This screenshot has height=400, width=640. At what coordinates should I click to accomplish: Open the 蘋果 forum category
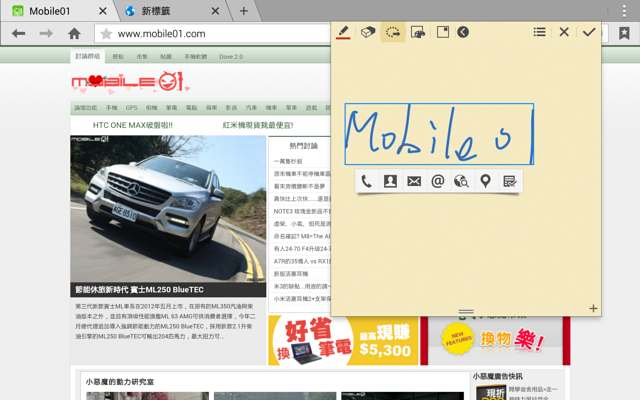point(211,108)
